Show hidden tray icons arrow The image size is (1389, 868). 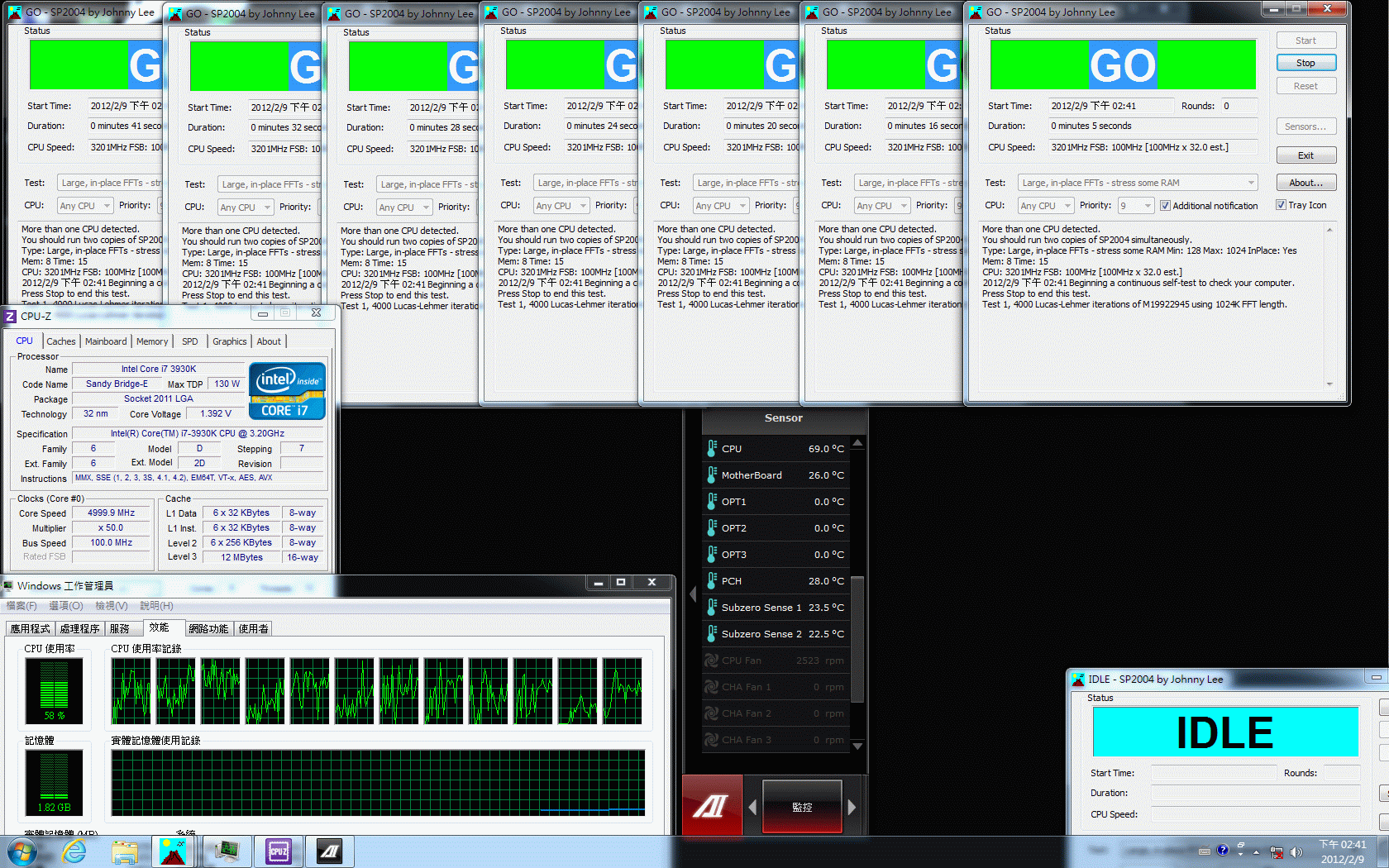coord(1257,851)
